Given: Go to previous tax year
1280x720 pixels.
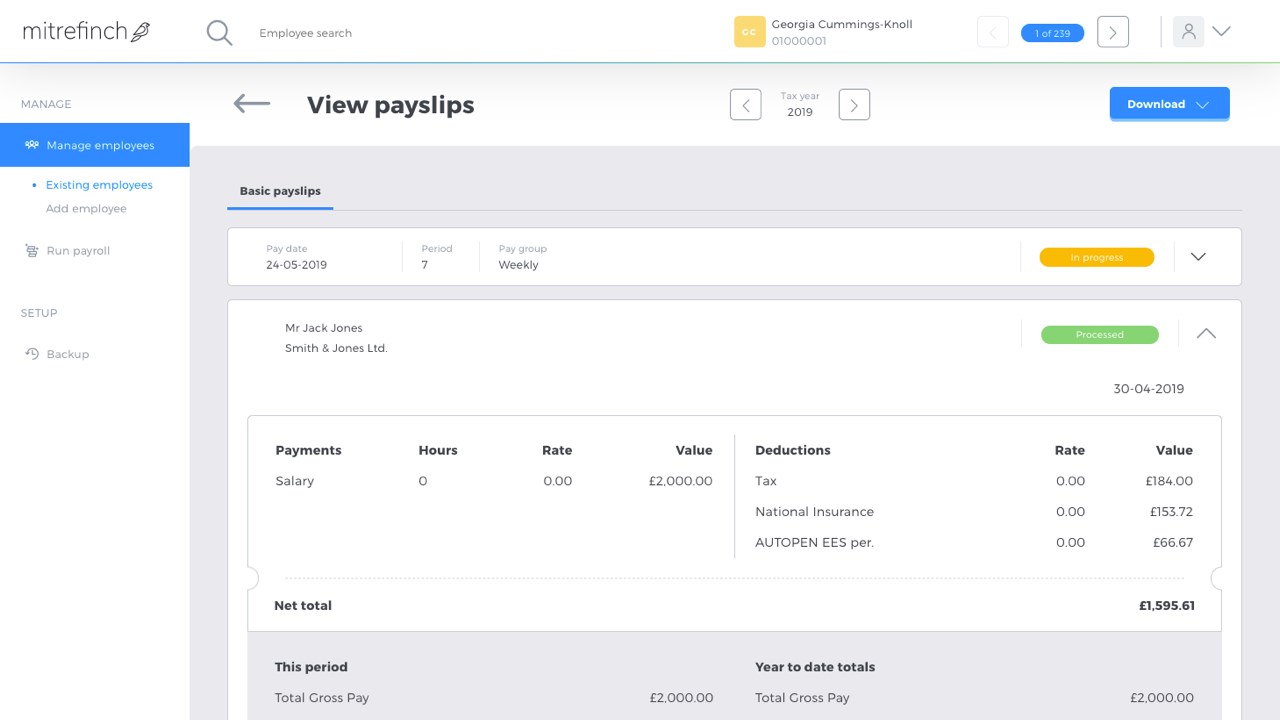Looking at the screenshot, I should click(x=745, y=104).
